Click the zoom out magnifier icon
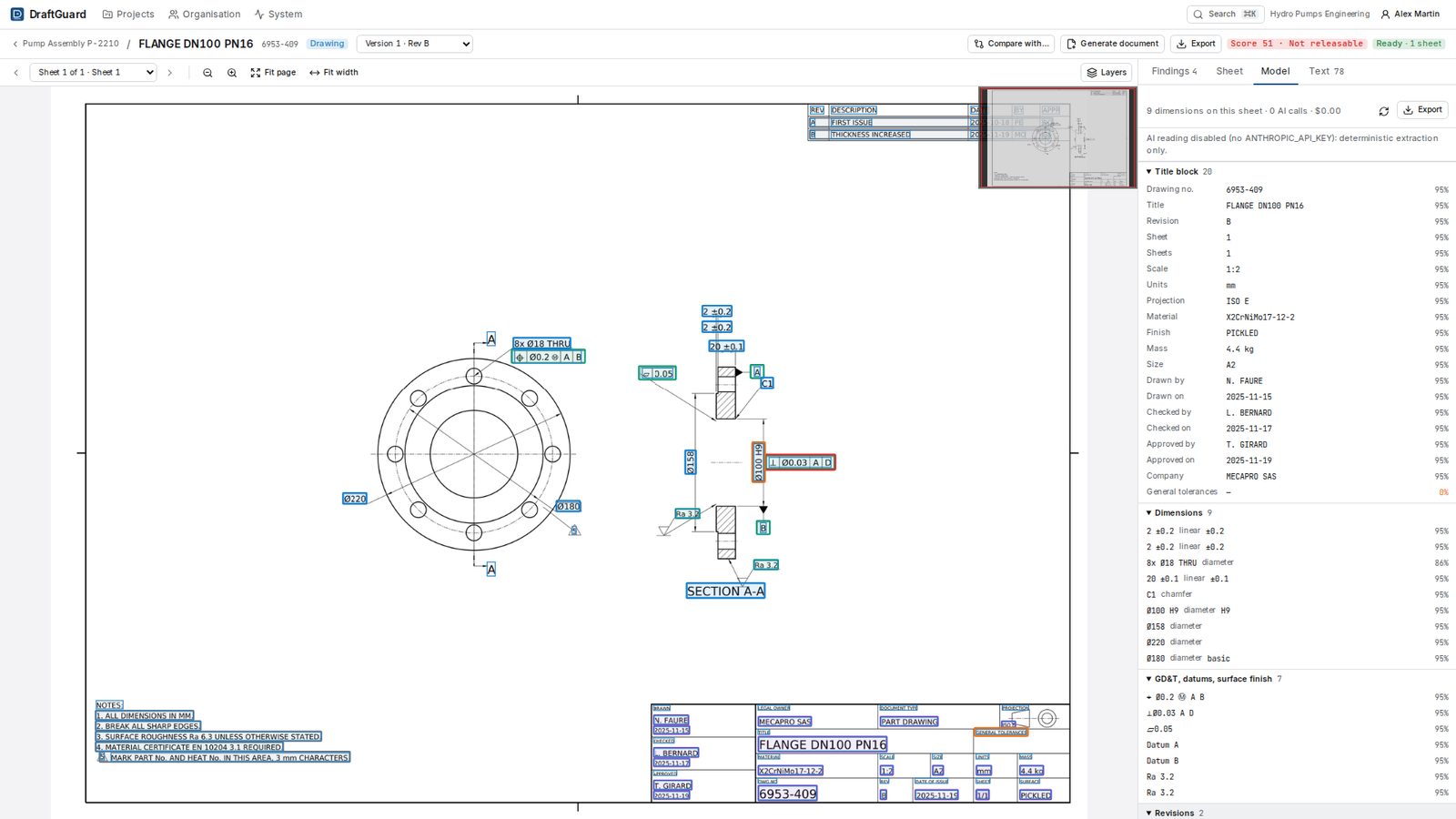 click(x=207, y=73)
